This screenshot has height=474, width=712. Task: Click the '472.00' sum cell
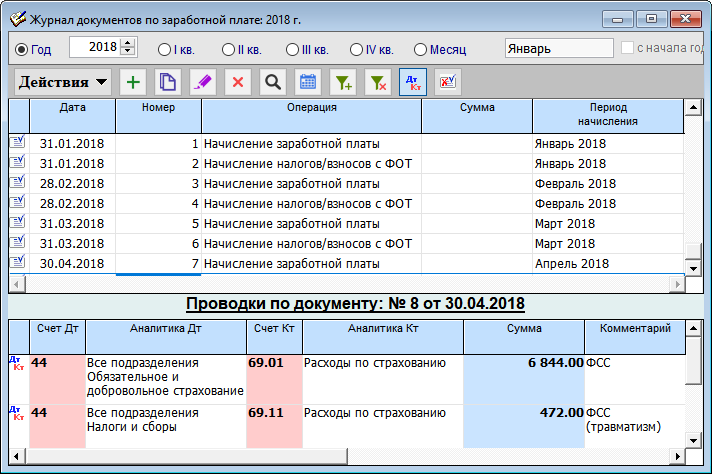tap(524, 427)
